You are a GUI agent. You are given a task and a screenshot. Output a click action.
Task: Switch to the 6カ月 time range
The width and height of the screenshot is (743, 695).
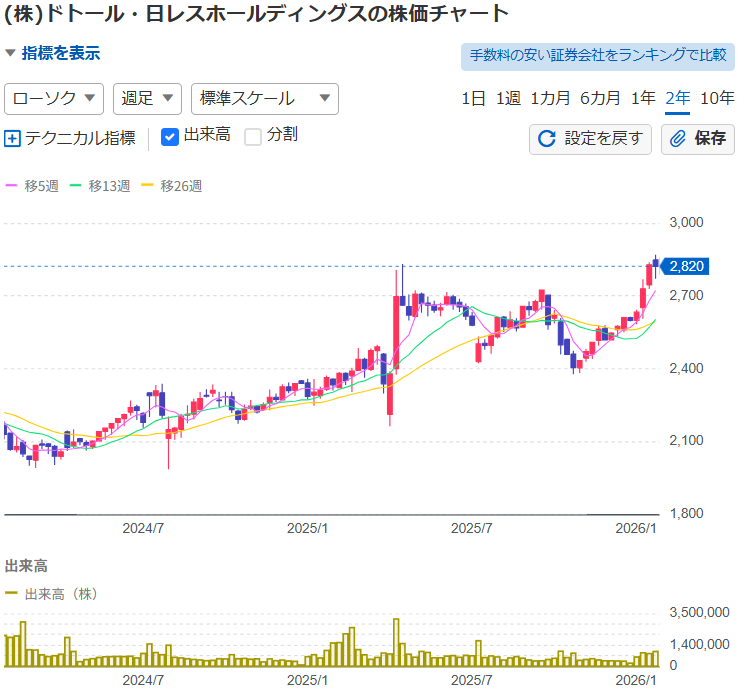point(600,98)
